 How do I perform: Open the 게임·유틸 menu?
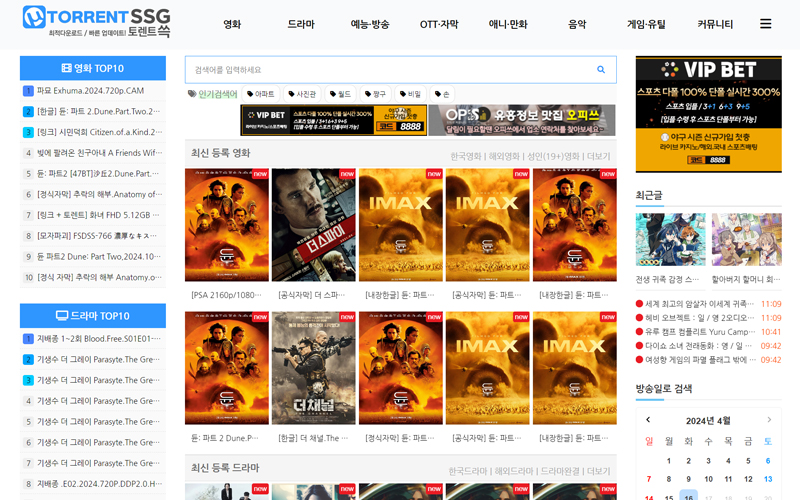[x=646, y=24]
